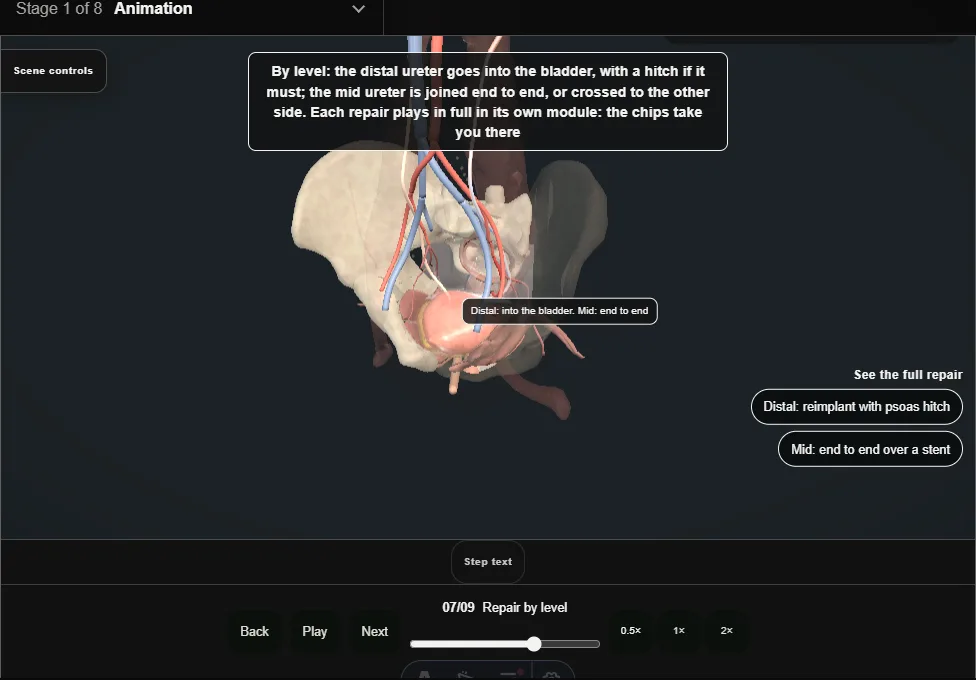
Task: Advance with the Next button
Action: [374, 631]
